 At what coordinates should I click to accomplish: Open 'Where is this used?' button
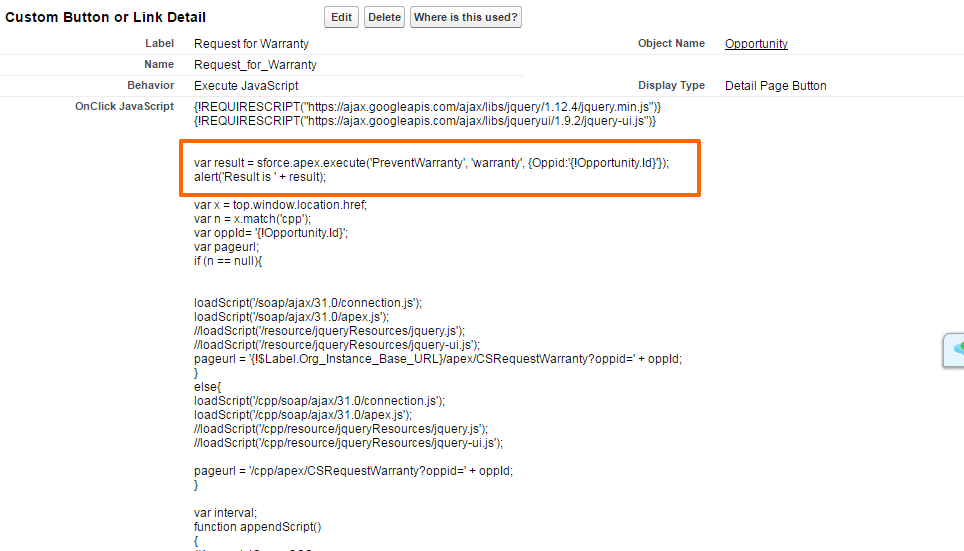(465, 17)
